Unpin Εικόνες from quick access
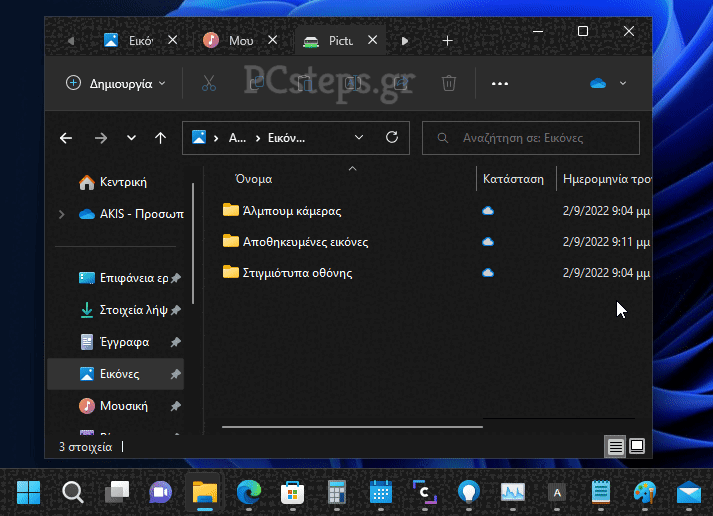This screenshot has height=516, width=713. (175, 374)
